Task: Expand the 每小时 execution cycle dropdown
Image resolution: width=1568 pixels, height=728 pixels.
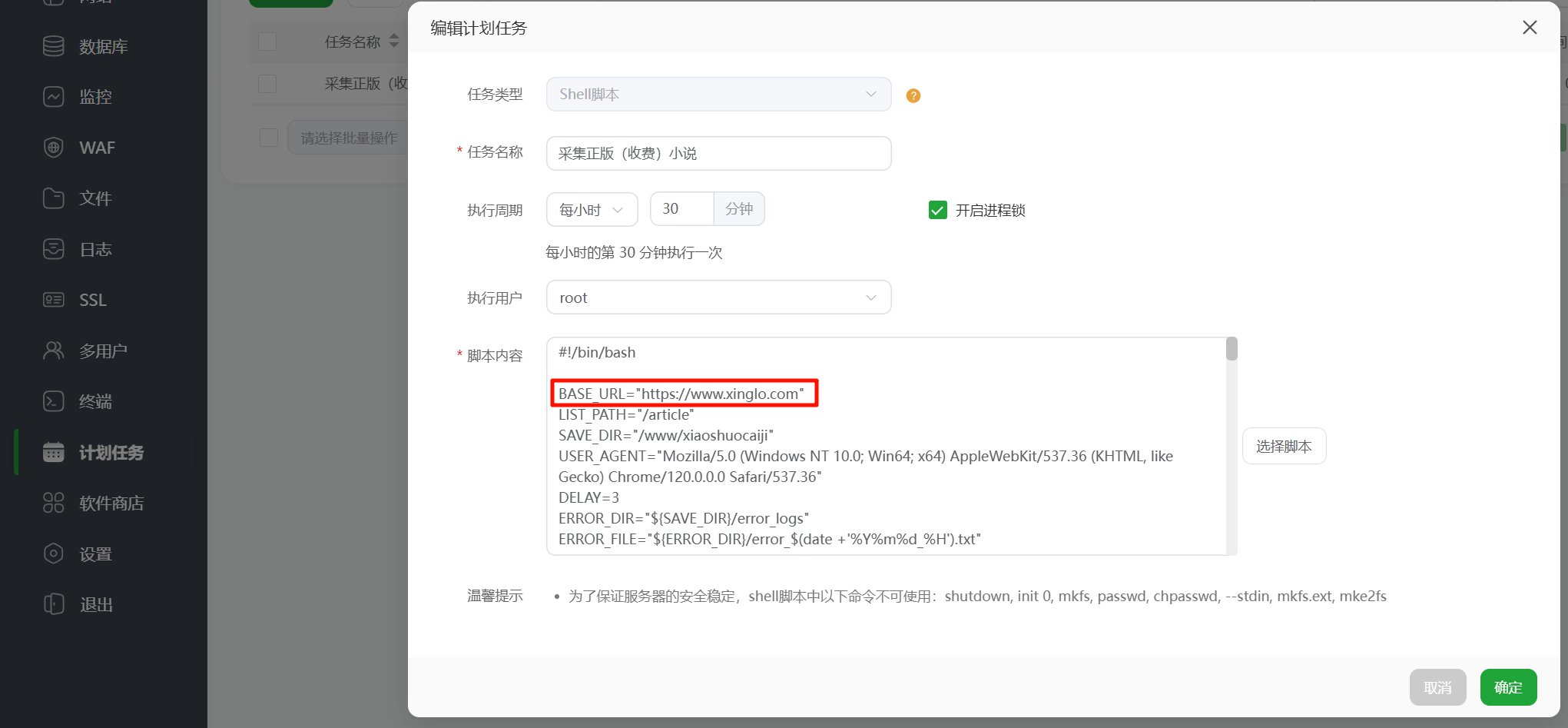Action: (x=592, y=210)
